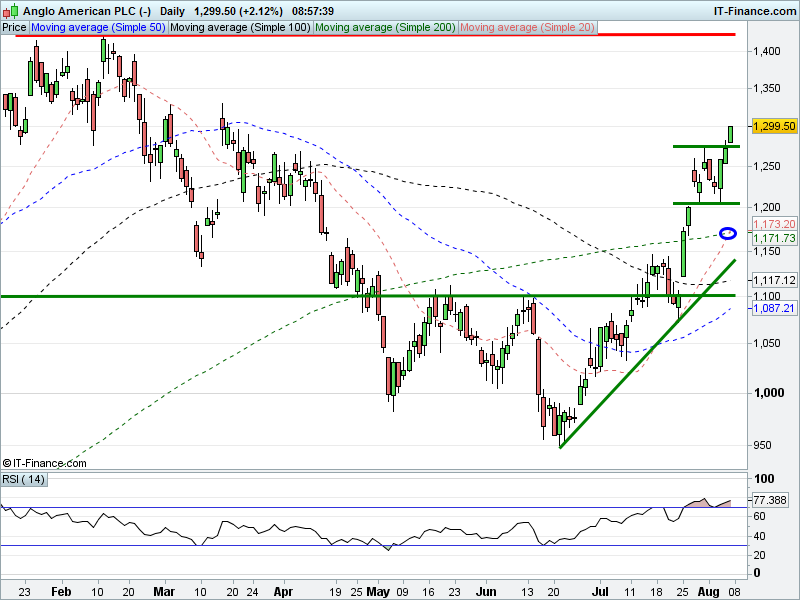This screenshot has width=800, height=600.
Task: Select the Moving average (Simple 200) tab
Action: tap(385, 28)
